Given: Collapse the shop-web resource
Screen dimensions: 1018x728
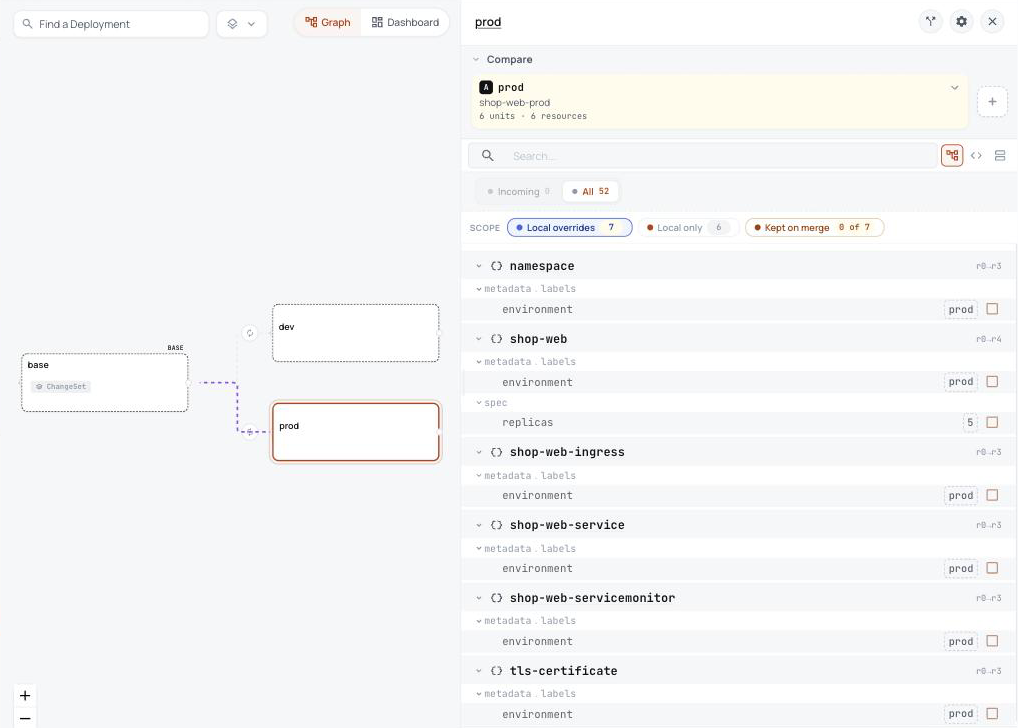Looking at the screenshot, I should (478, 339).
